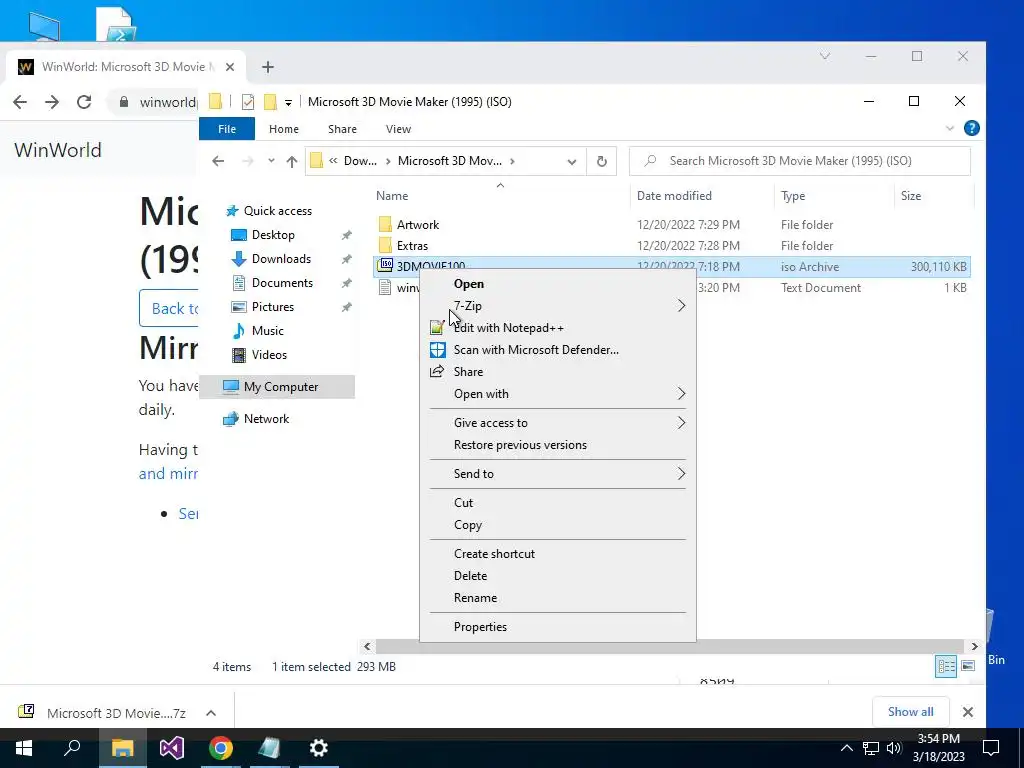The height and width of the screenshot is (768, 1024).
Task: Choose Cut from the context menu
Action: pos(558,502)
